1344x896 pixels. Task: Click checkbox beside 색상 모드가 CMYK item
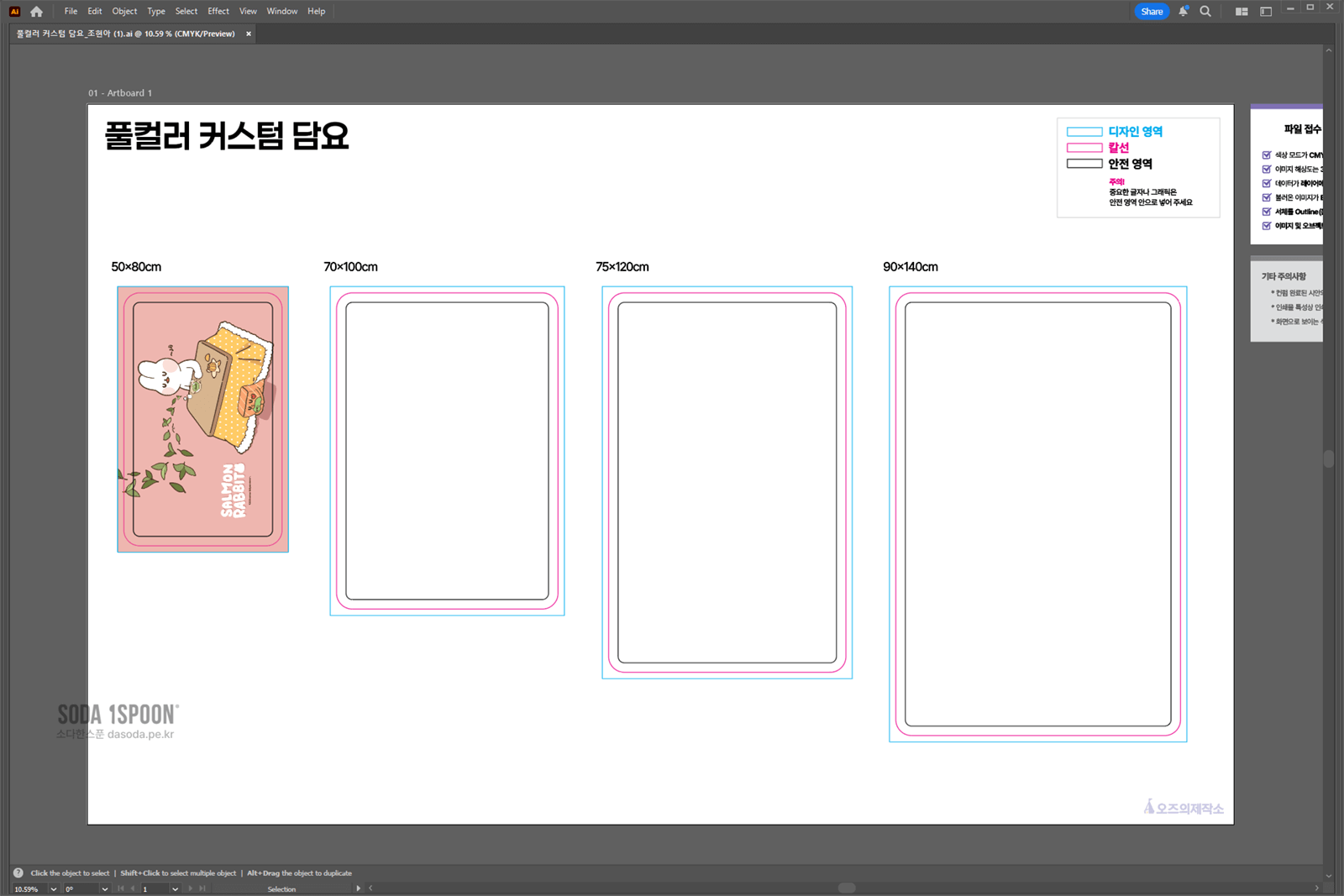[x=1267, y=155]
